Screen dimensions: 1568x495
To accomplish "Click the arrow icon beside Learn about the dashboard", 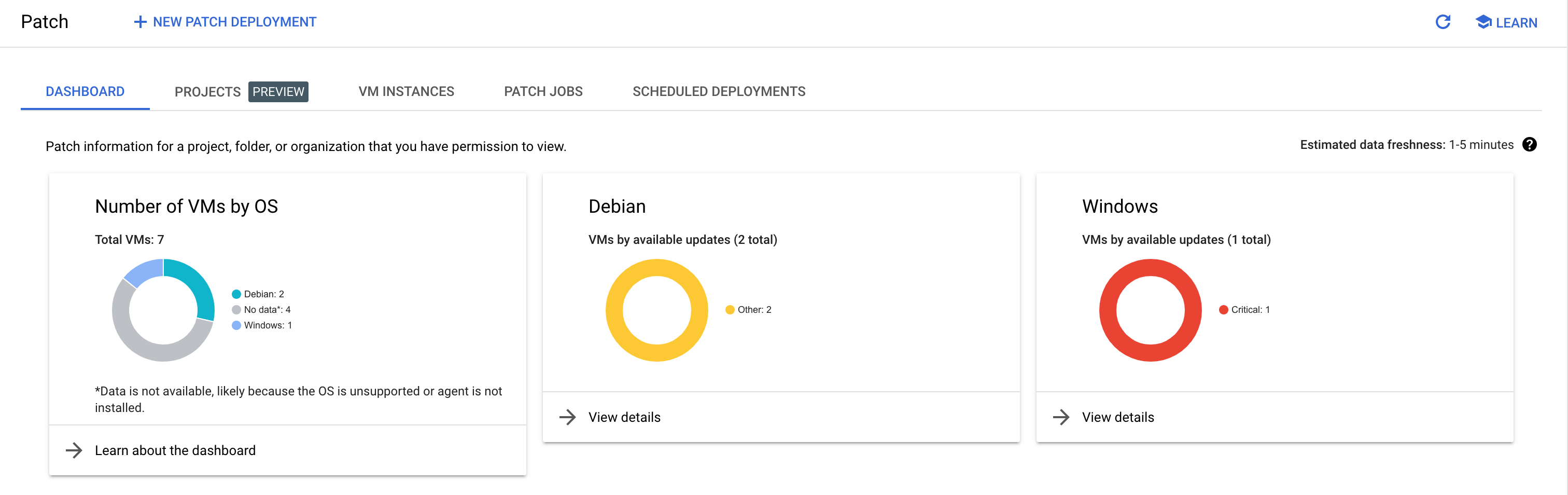I will [75, 450].
